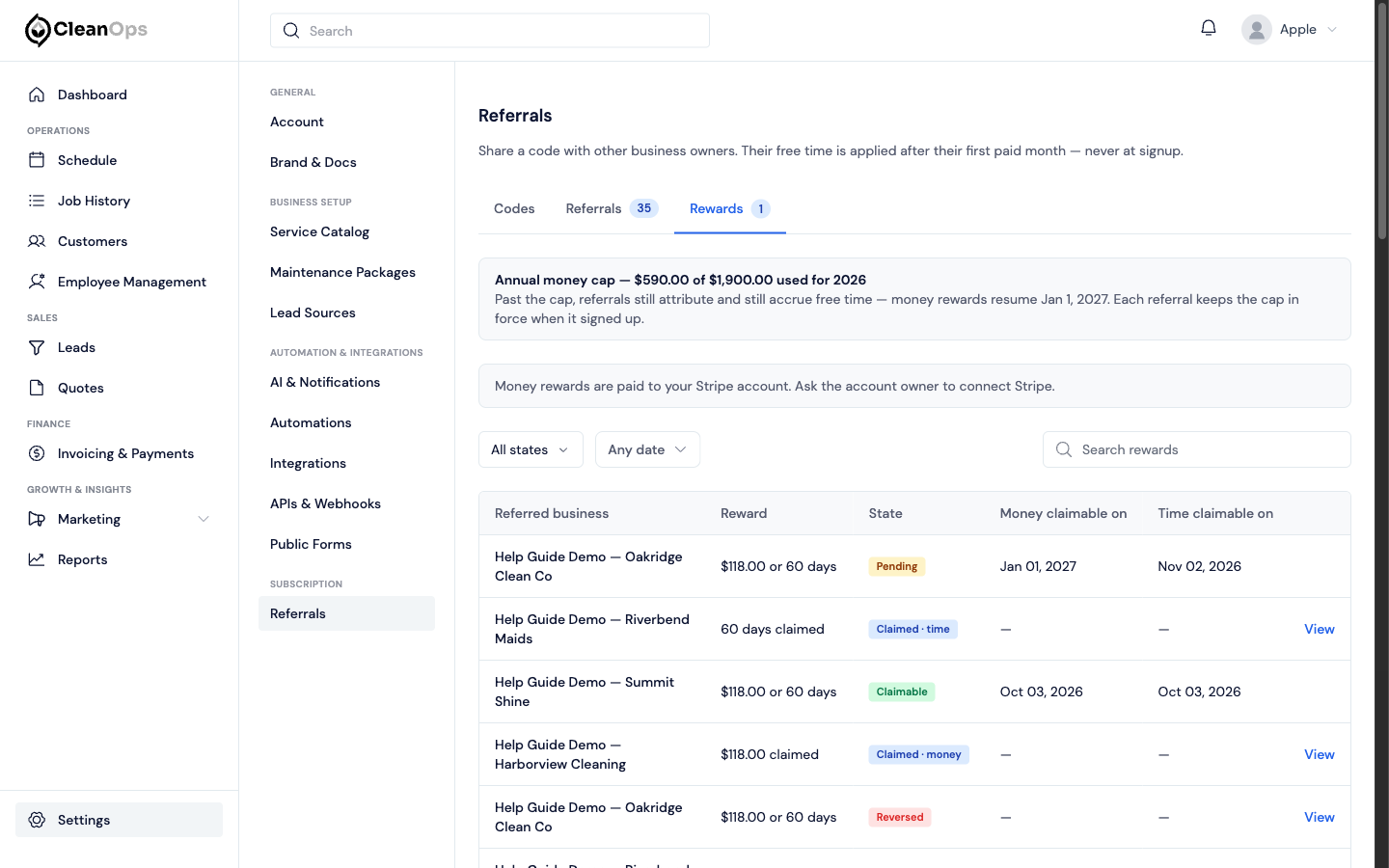
Task: Click the Dashboard home icon
Action: (37, 95)
